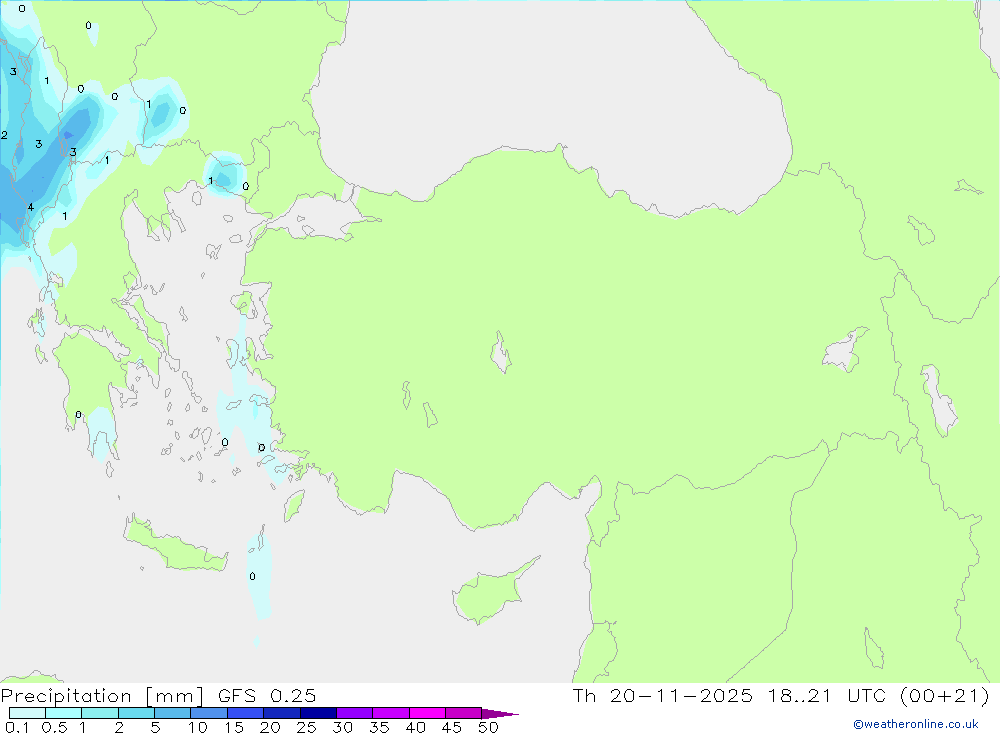Viewport: 1000px width, 733px height.
Task: Click the '20' legend scale label
Action: (270, 727)
